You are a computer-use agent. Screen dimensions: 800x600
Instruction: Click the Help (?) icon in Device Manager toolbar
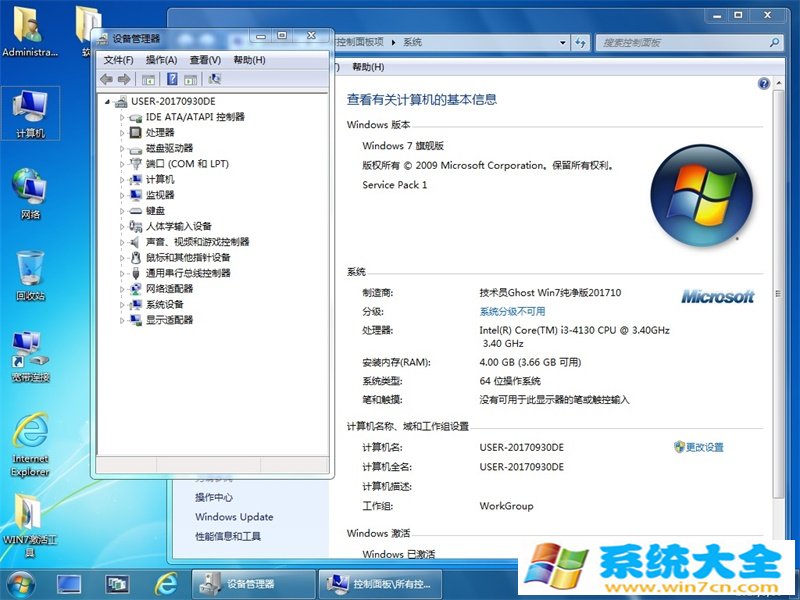click(172, 78)
